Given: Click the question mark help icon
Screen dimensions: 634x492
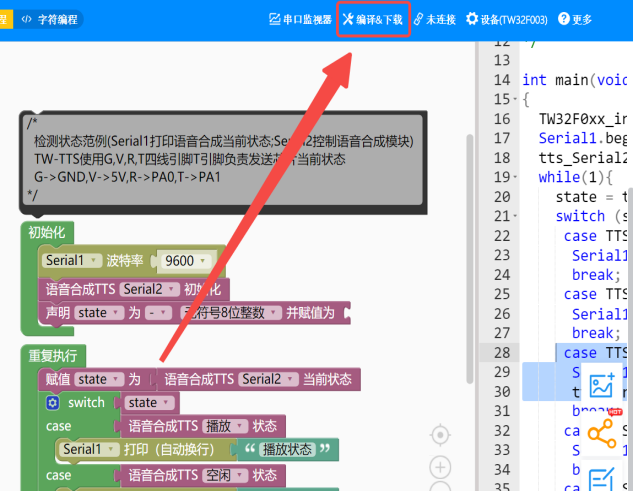Looking at the screenshot, I should click(564, 19).
